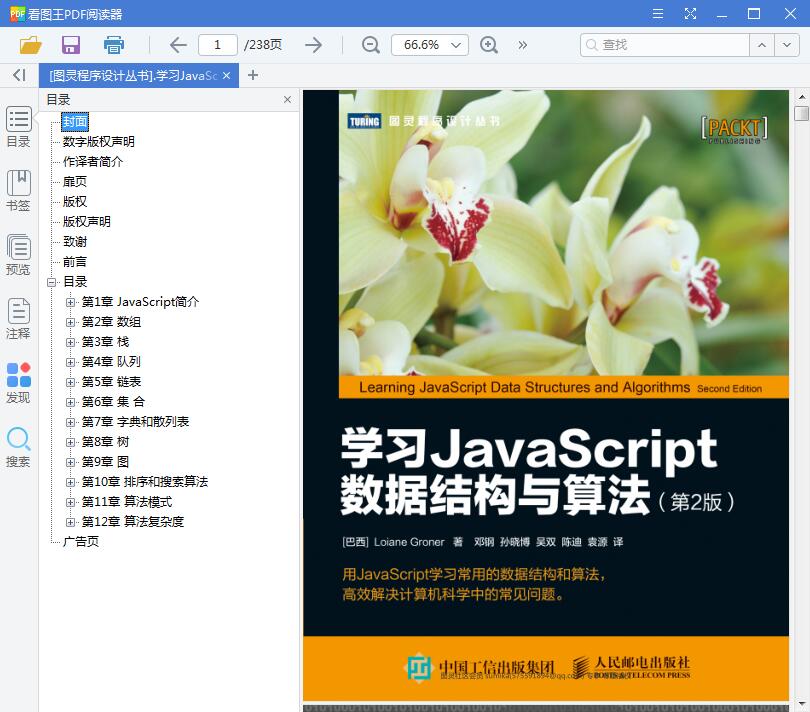Zoom in with plus magnifier
The height and width of the screenshot is (712, 810).
(x=489, y=45)
